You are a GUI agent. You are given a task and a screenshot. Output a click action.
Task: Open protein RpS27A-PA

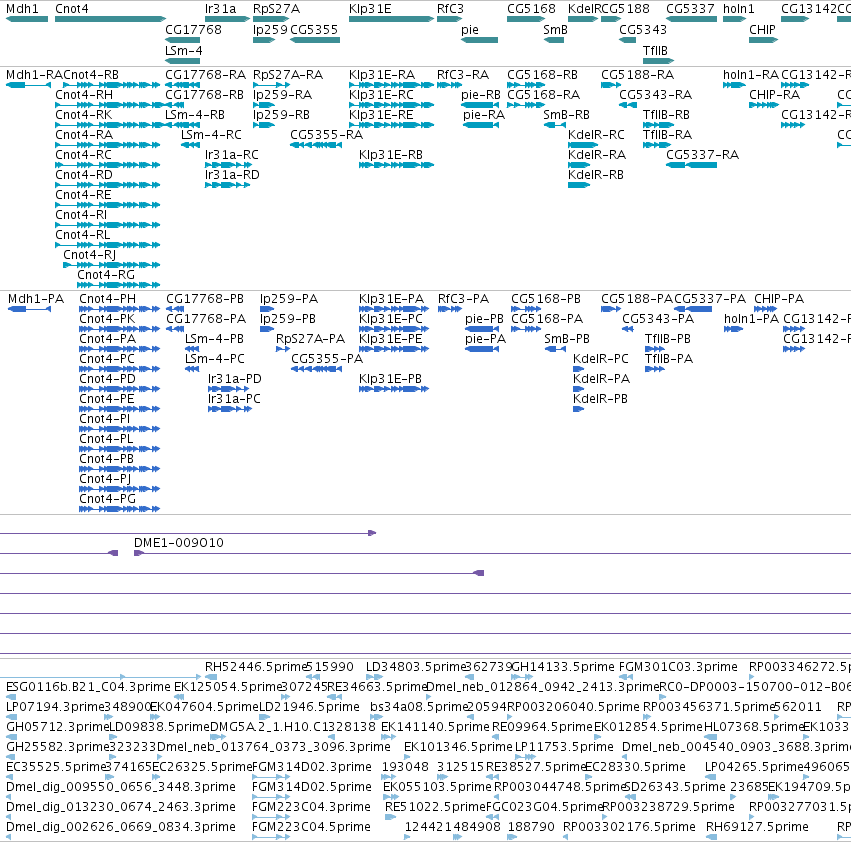310,339
